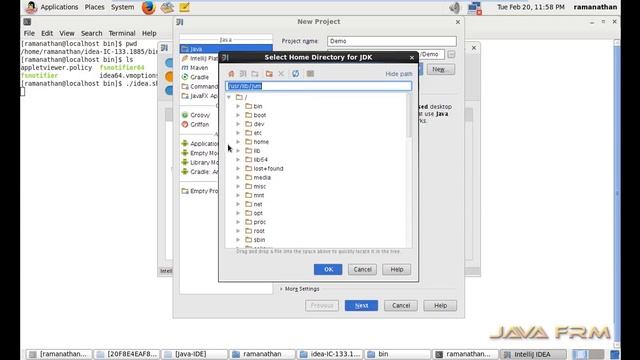Screen dimensions: 640x360
Task: Click the Refresh toolbar icon
Action: [x=296, y=74]
